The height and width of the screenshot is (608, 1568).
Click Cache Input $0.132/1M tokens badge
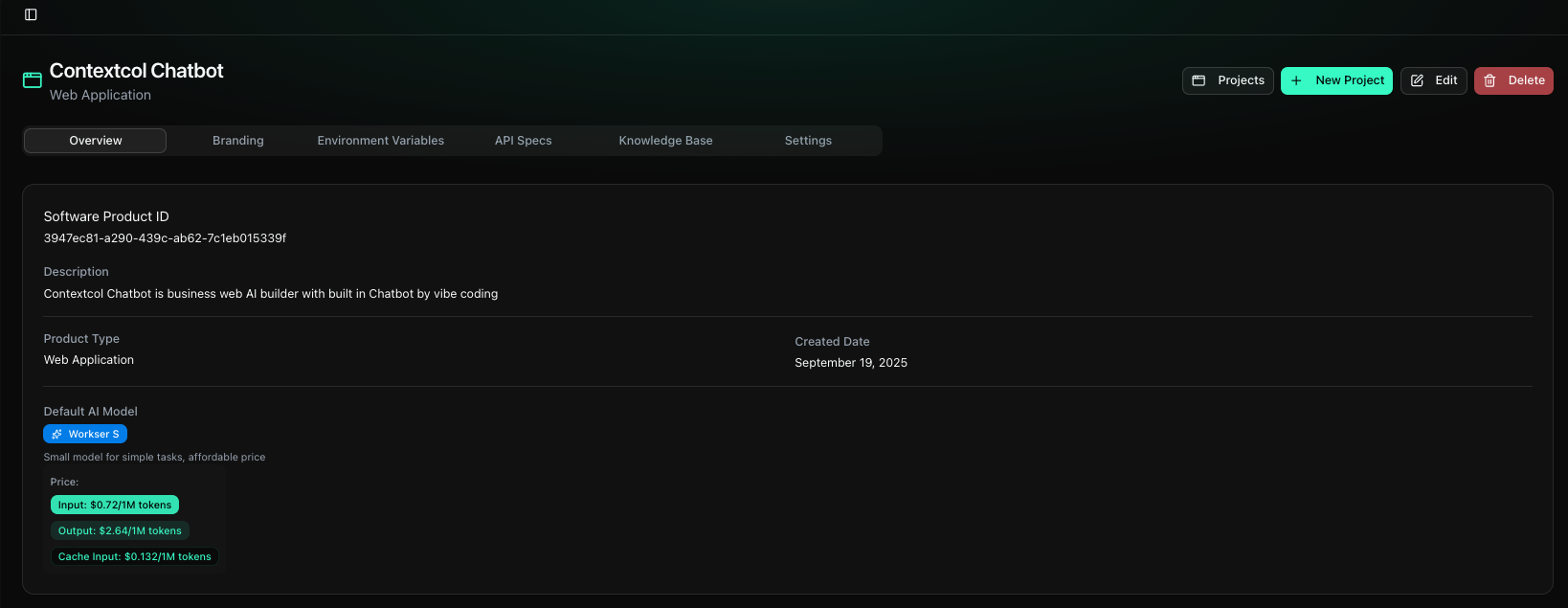pyautogui.click(x=135, y=556)
